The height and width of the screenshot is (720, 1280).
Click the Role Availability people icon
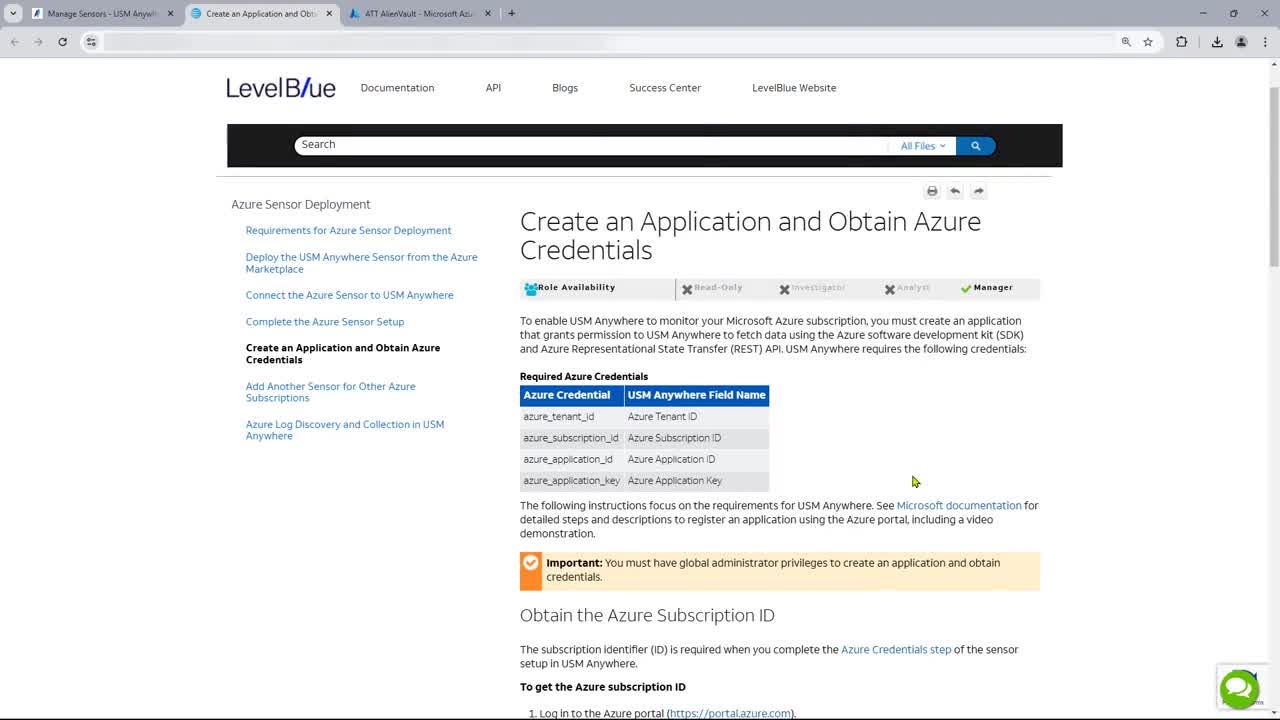coord(531,289)
